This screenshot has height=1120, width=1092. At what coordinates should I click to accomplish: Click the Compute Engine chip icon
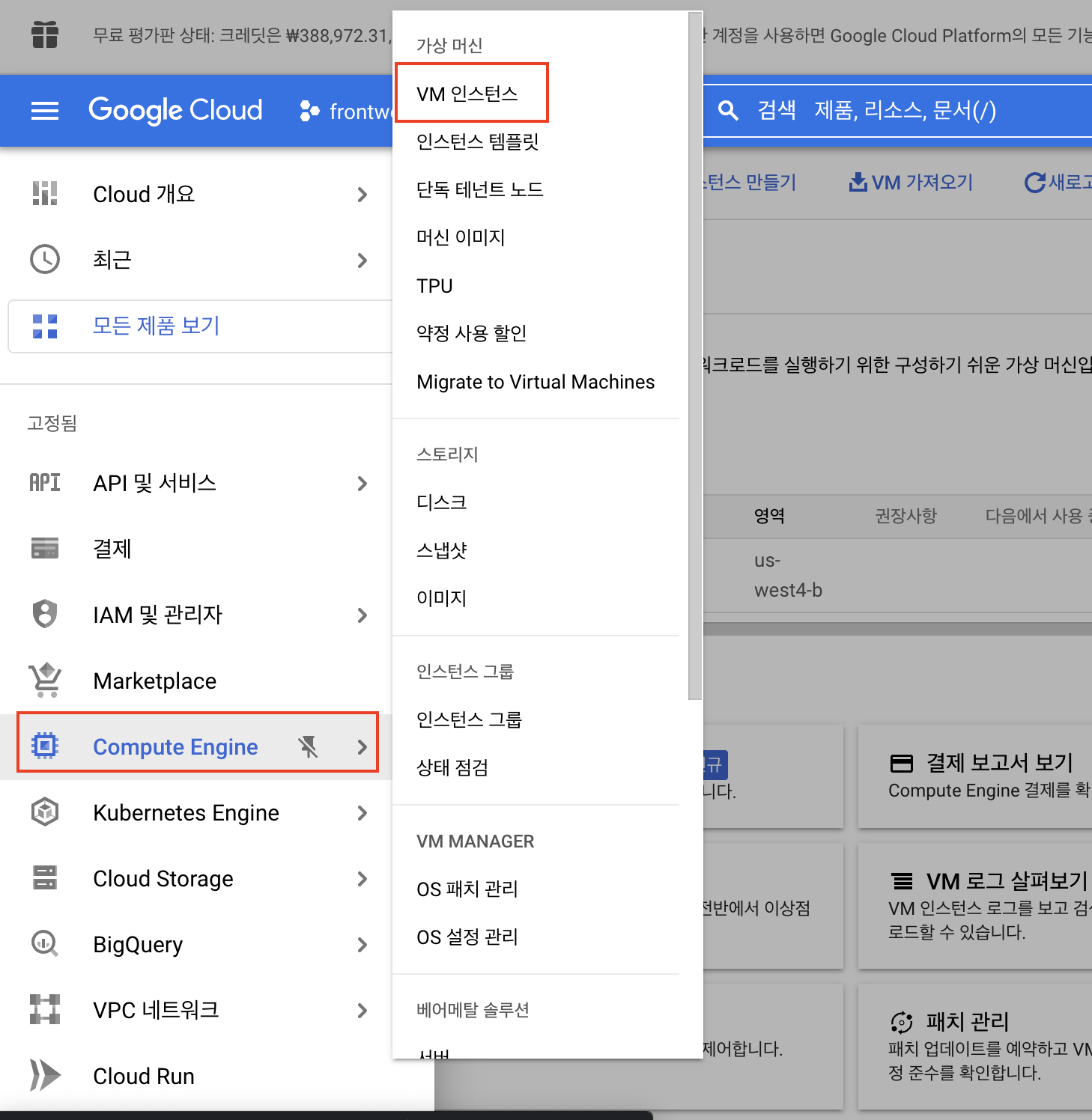[45, 746]
